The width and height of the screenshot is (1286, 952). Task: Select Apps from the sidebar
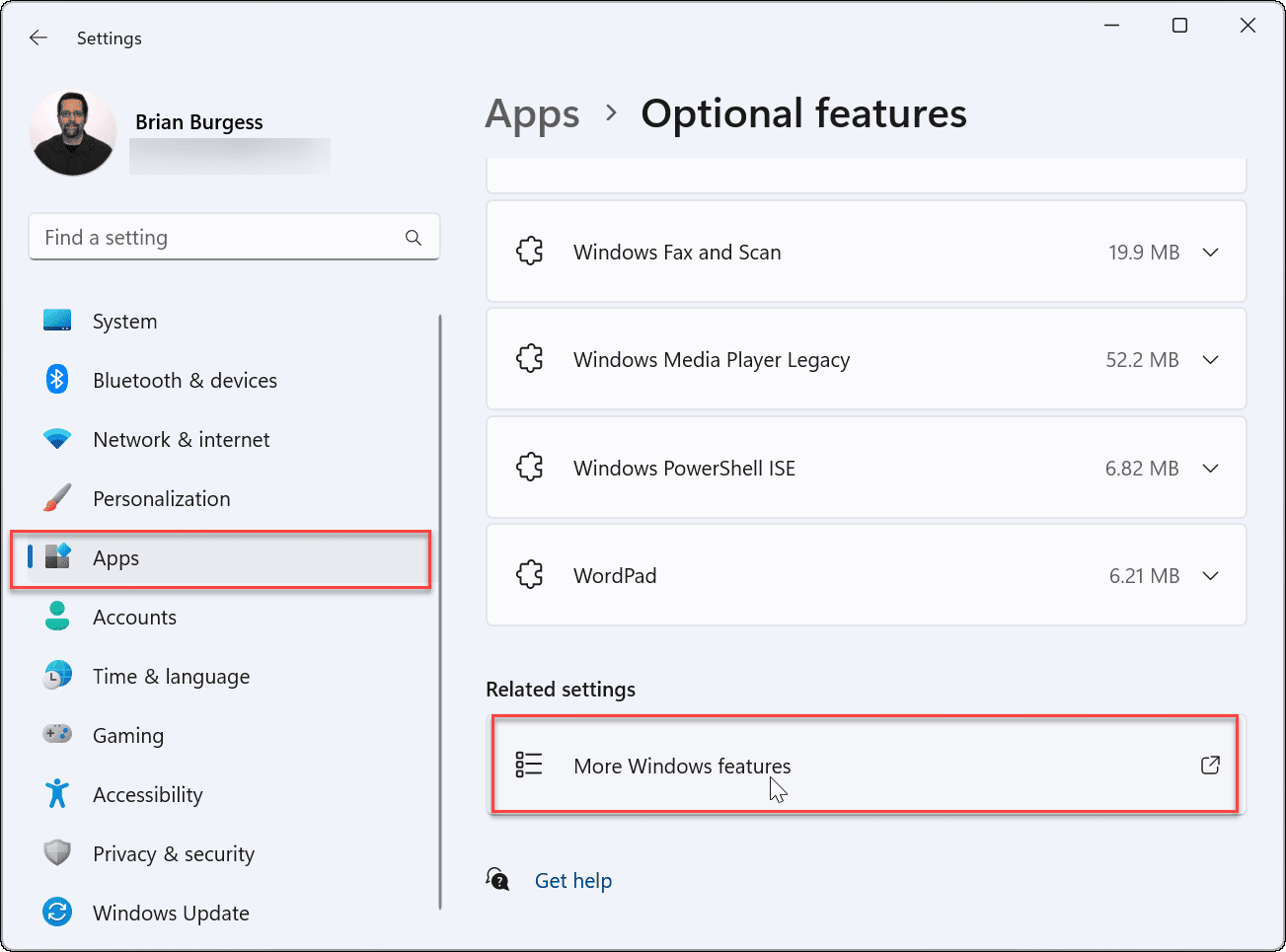tap(115, 557)
